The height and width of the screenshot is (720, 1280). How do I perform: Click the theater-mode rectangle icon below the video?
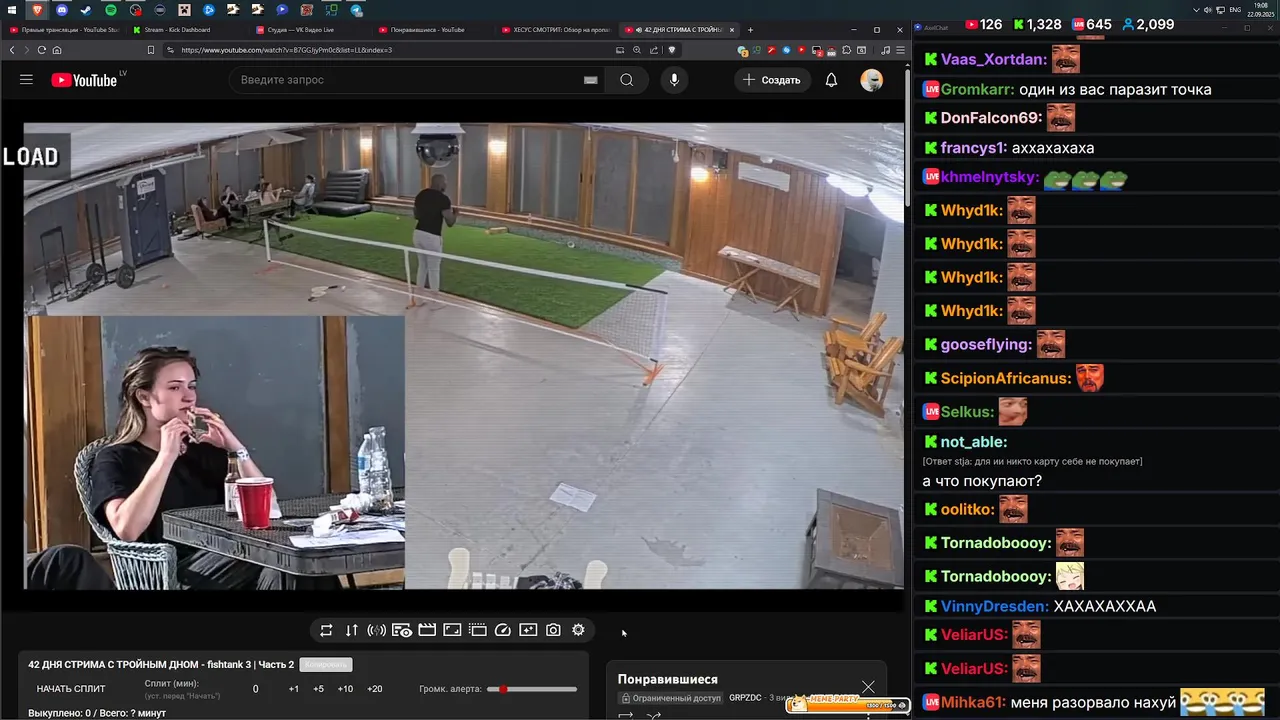tap(452, 630)
